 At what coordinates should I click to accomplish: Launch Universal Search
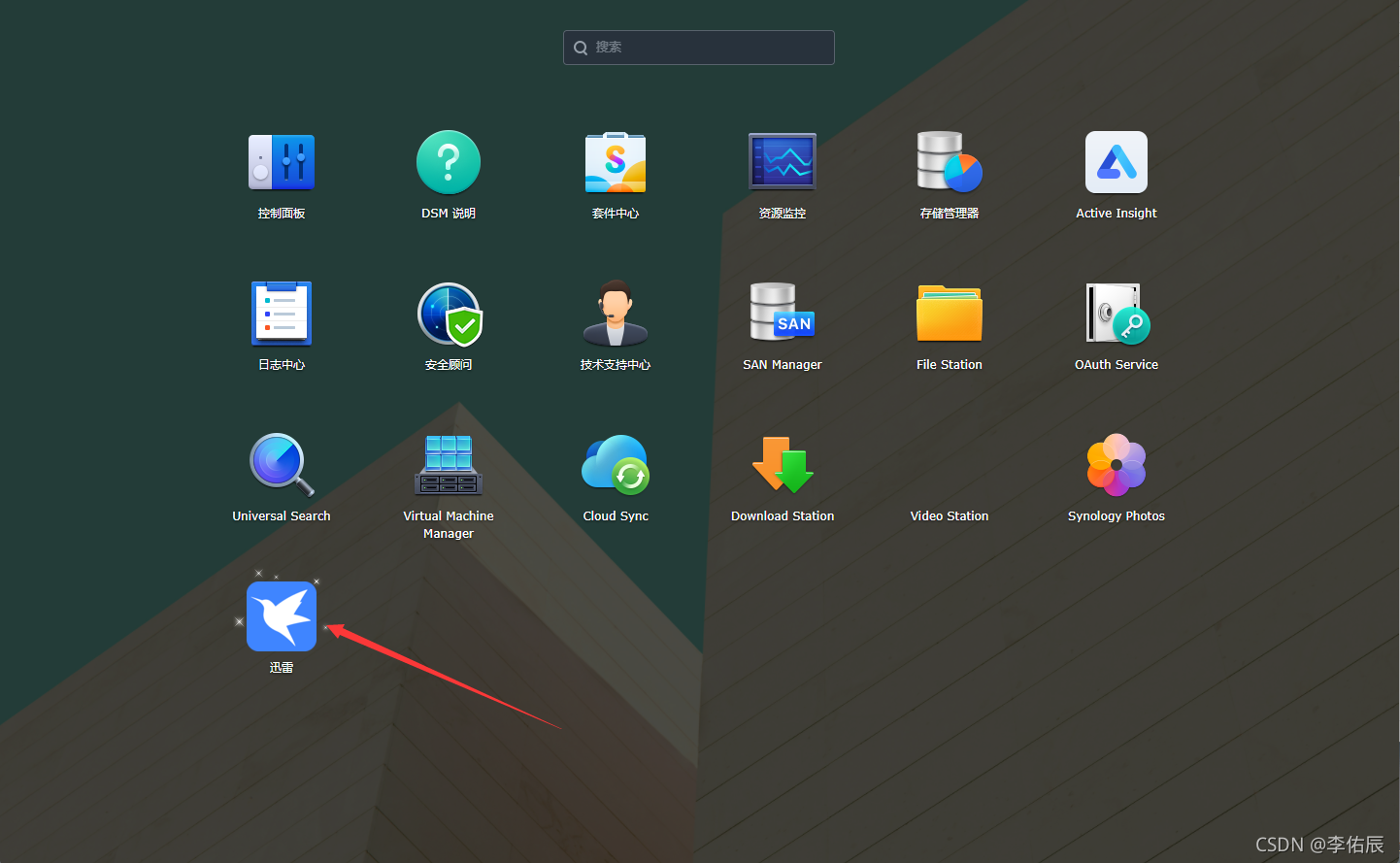tap(282, 465)
